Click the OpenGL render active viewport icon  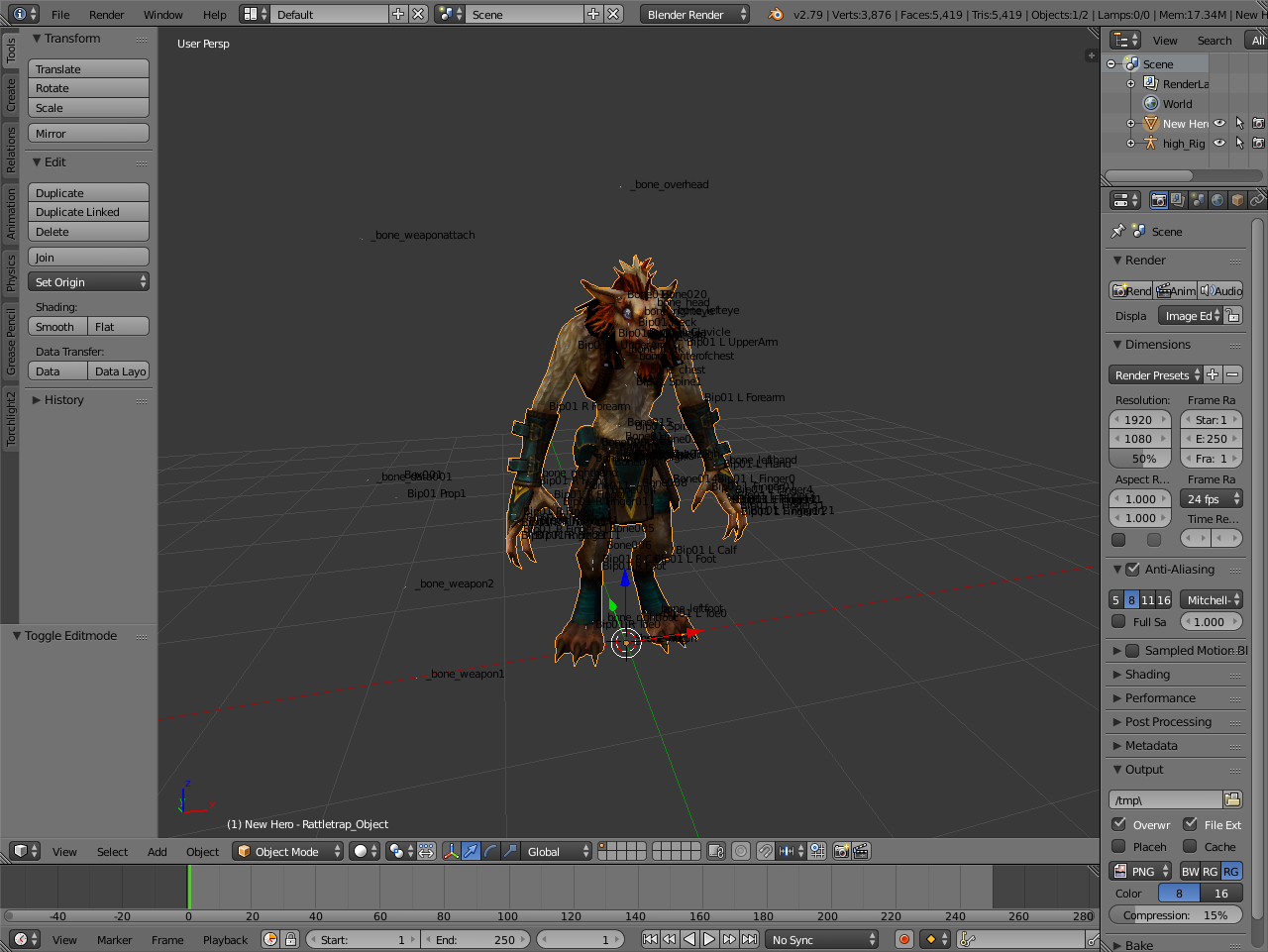coord(841,851)
